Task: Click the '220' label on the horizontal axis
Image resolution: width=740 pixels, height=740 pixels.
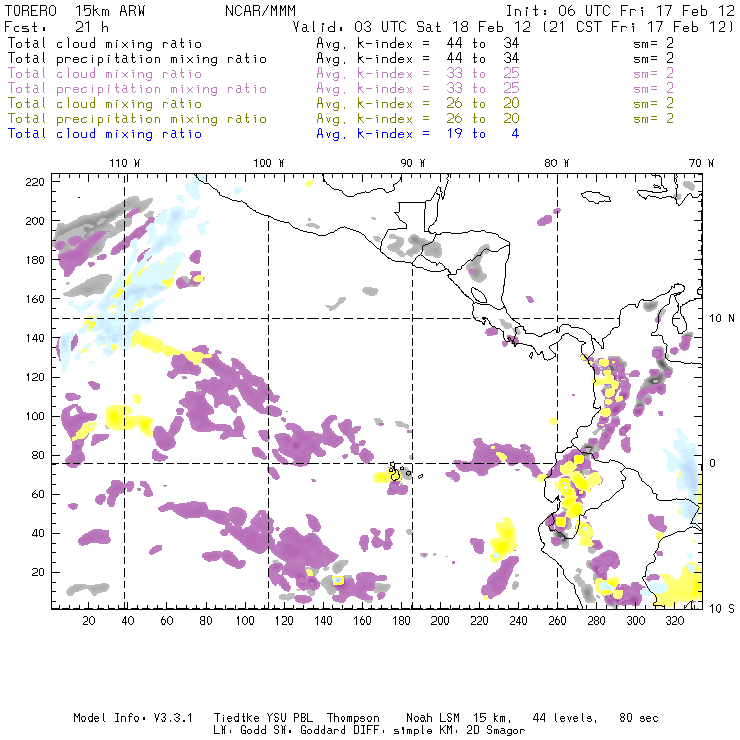Action: click(x=479, y=621)
